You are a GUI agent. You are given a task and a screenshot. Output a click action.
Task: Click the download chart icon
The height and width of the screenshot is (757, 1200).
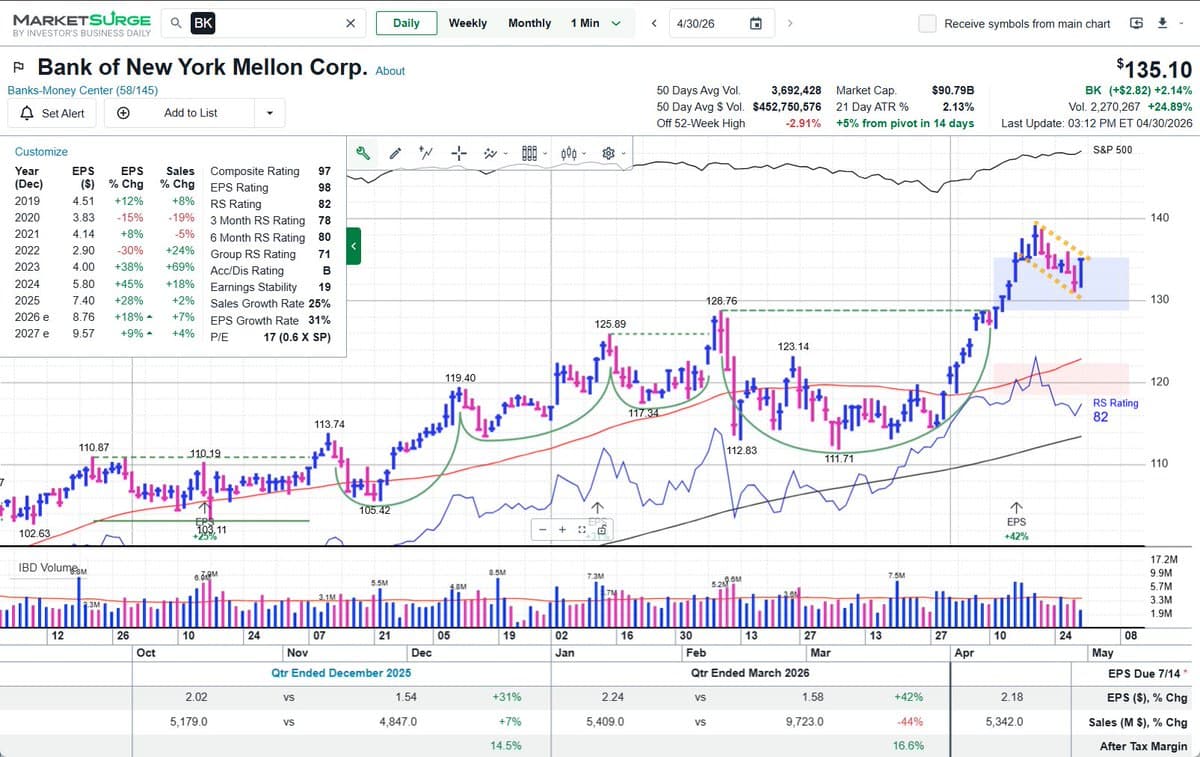tap(1161, 23)
